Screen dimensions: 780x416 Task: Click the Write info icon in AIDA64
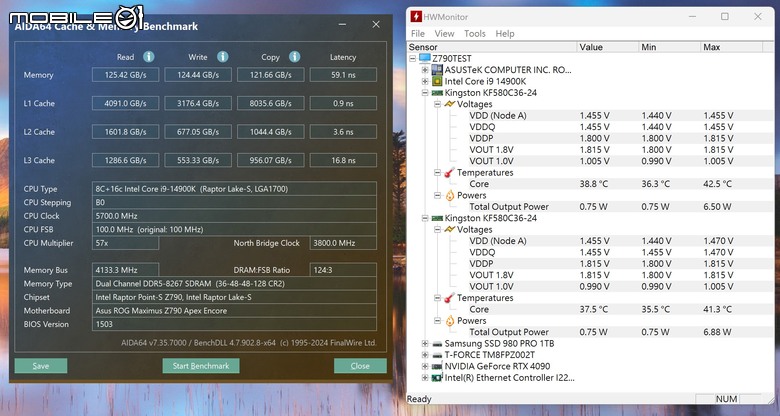point(223,57)
